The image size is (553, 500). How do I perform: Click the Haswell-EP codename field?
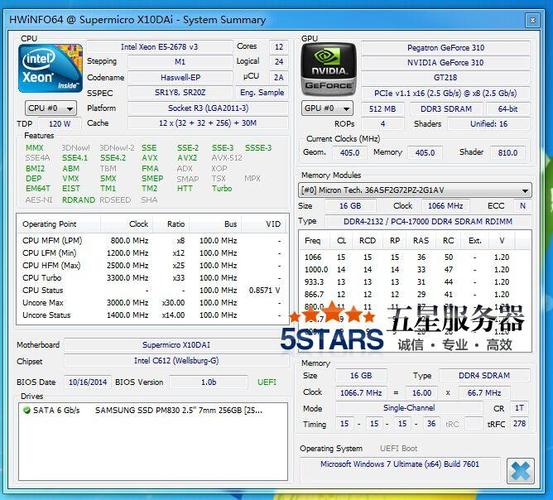tap(180, 77)
